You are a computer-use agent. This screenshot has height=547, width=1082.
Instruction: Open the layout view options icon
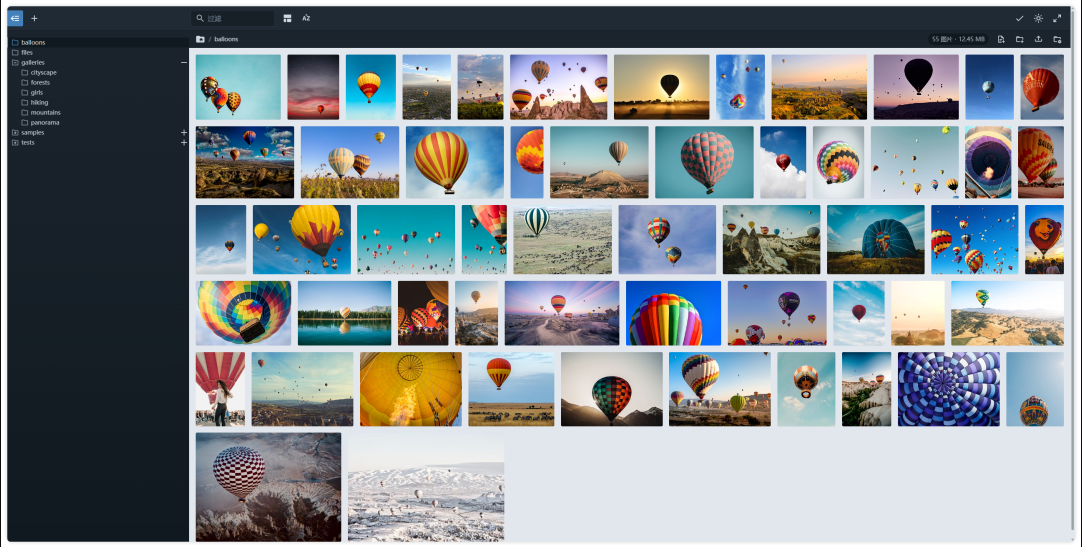click(287, 18)
